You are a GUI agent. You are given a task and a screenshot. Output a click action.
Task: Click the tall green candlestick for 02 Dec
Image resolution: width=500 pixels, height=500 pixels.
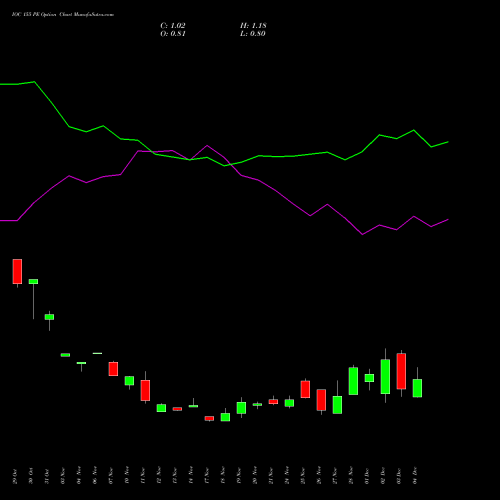[x=385, y=377]
